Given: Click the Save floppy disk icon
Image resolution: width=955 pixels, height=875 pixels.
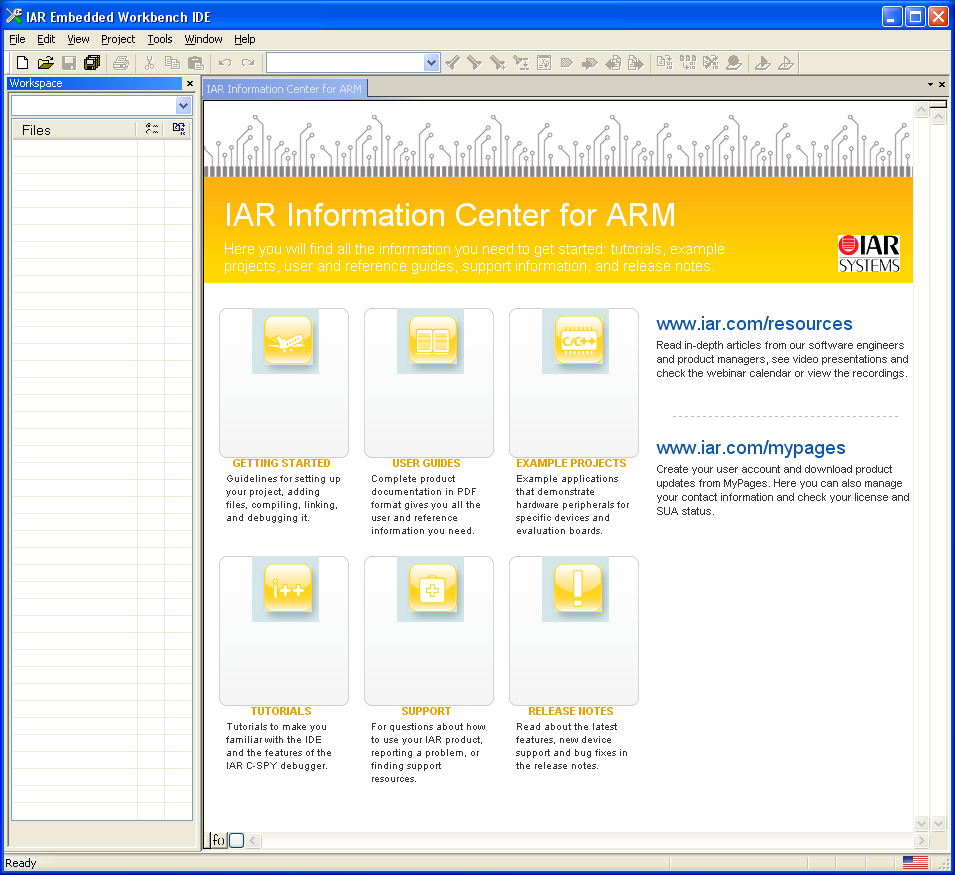Looking at the screenshot, I should (69, 63).
